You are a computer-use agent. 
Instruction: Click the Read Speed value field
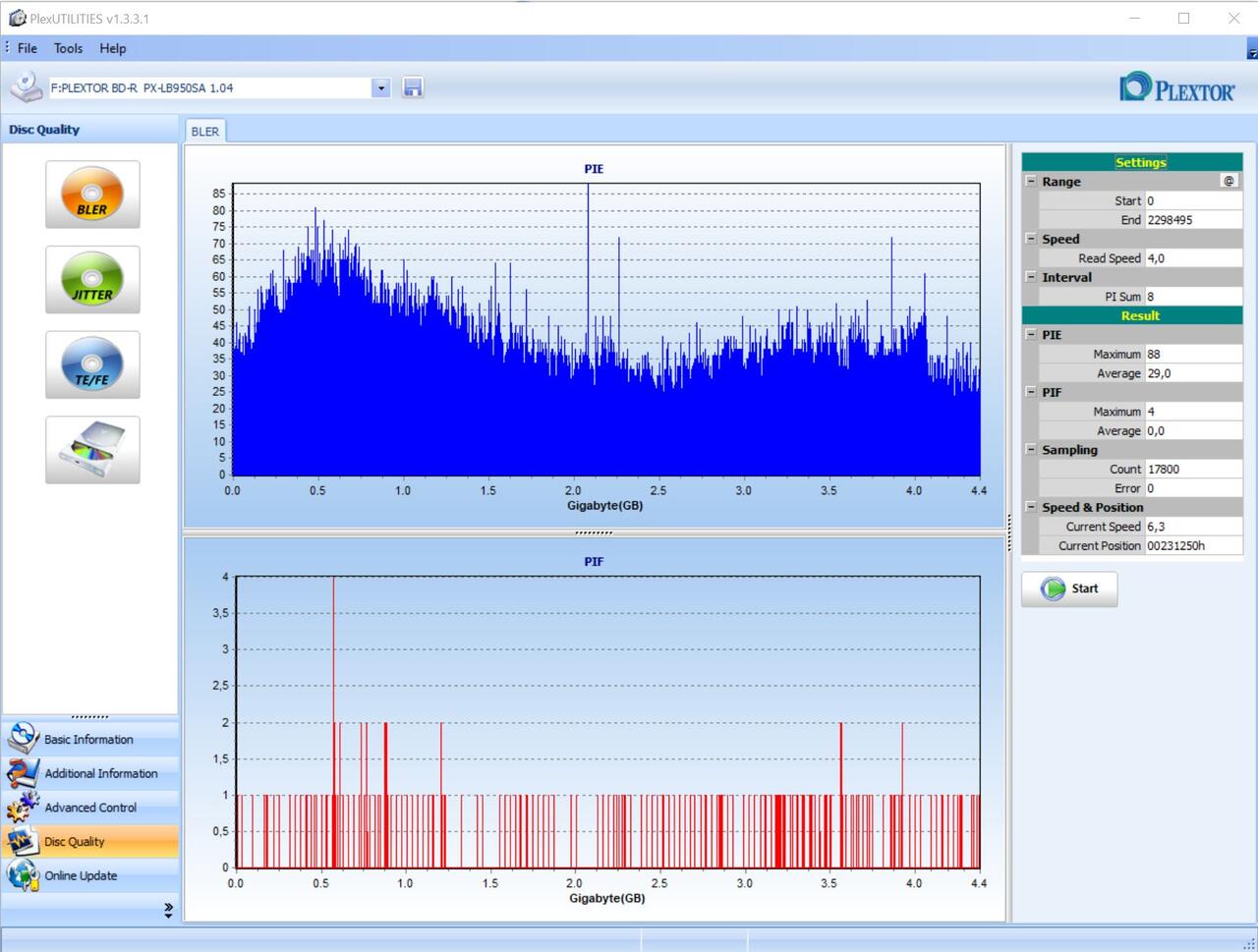point(1193,258)
